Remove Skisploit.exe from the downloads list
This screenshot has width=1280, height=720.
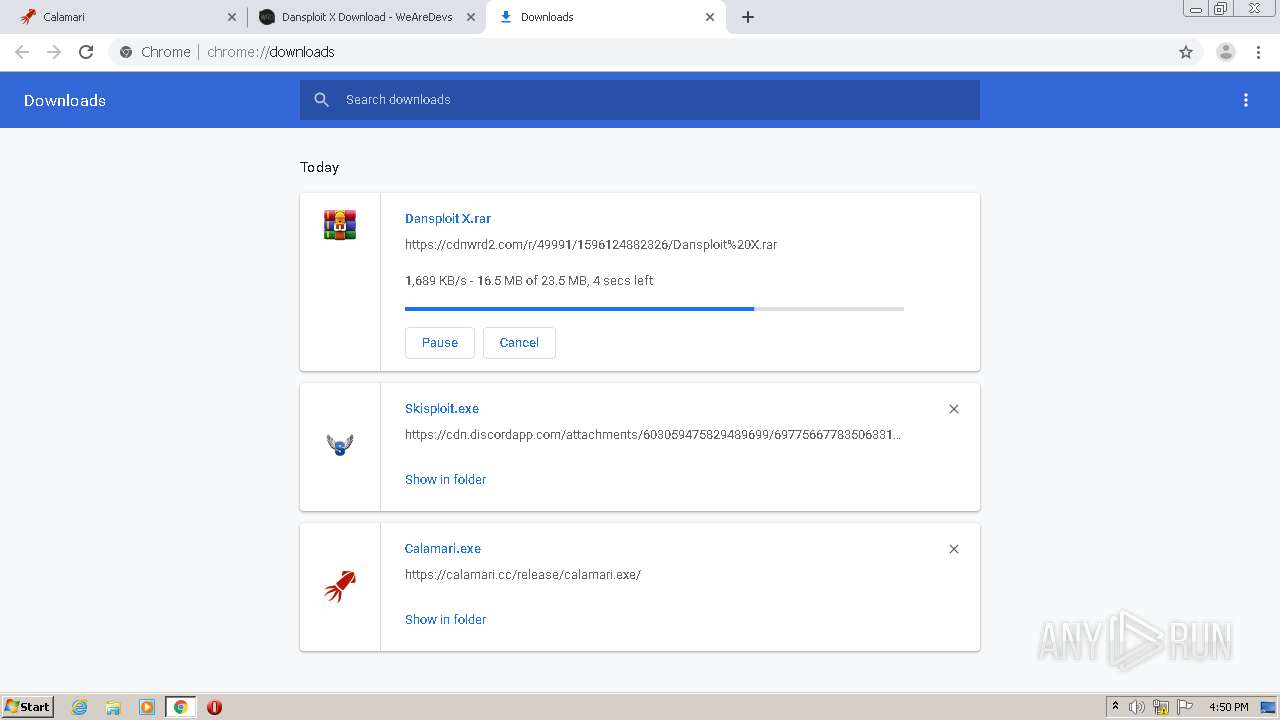click(x=954, y=409)
